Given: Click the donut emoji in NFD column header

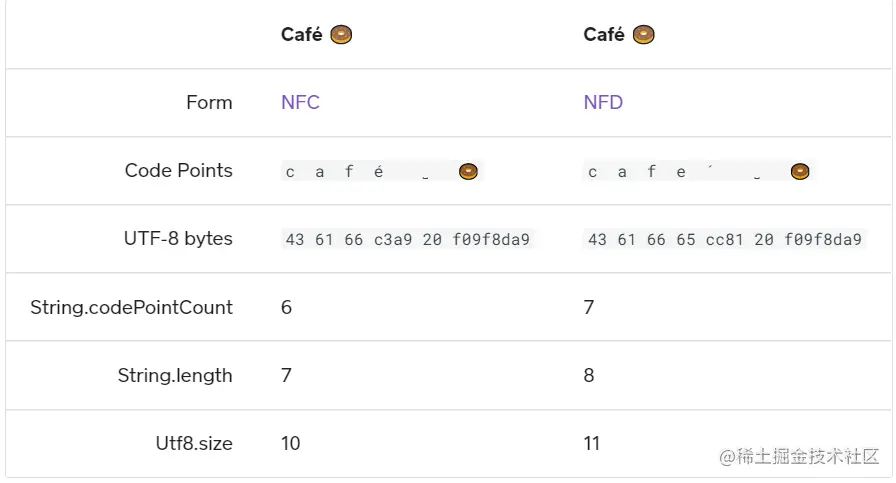Looking at the screenshot, I should pyautogui.click(x=643, y=35).
